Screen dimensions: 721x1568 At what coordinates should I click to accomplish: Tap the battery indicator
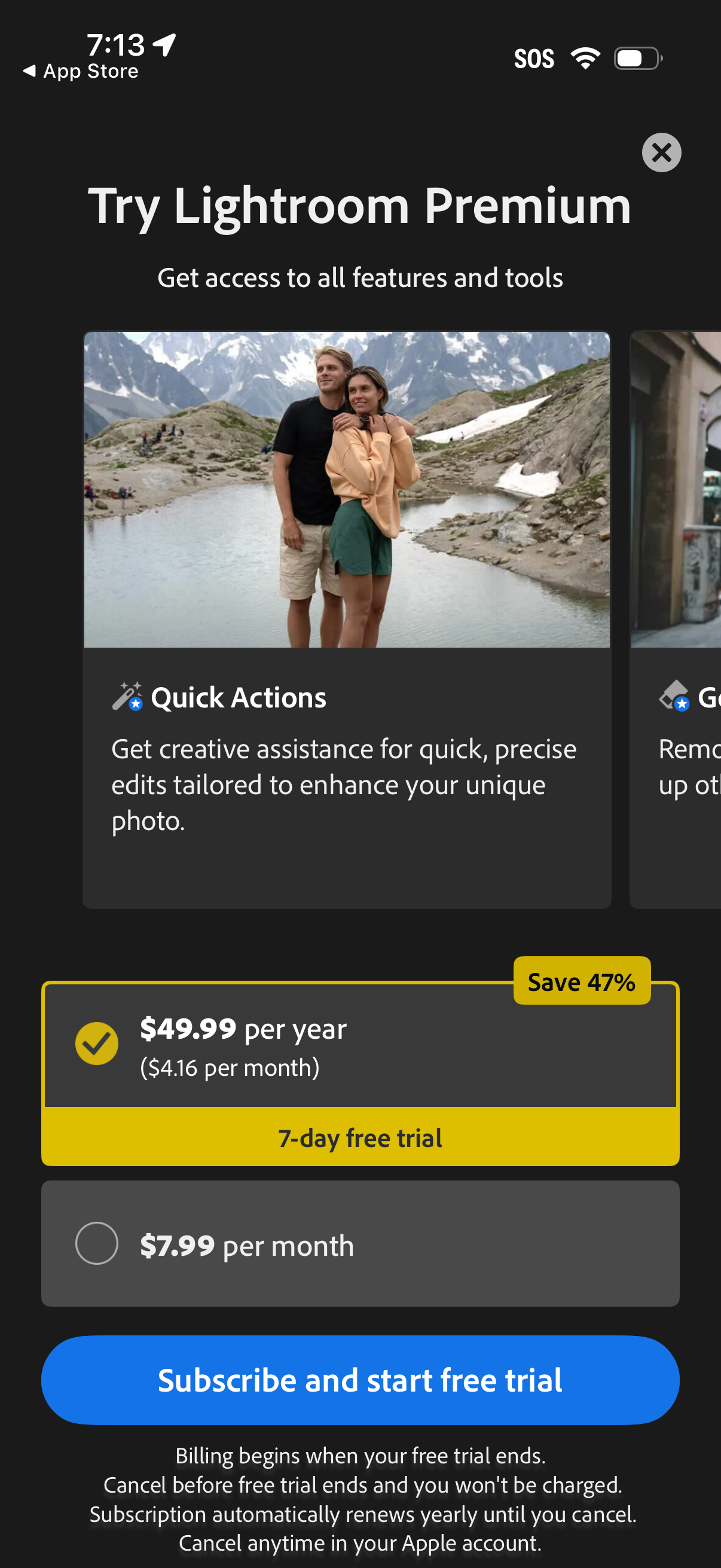(x=637, y=57)
